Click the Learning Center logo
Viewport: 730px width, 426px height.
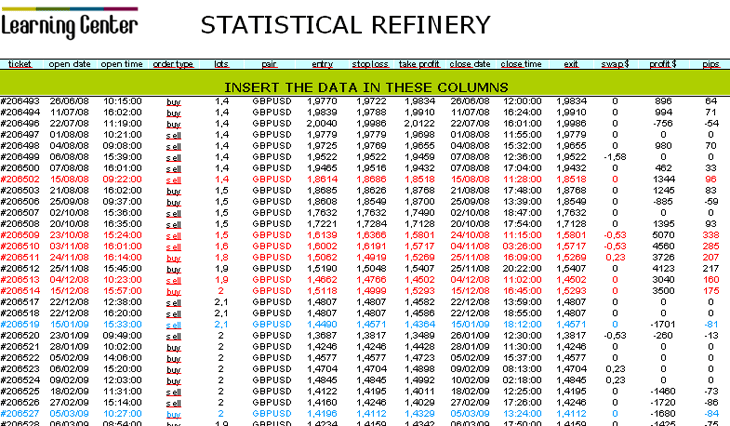70,21
